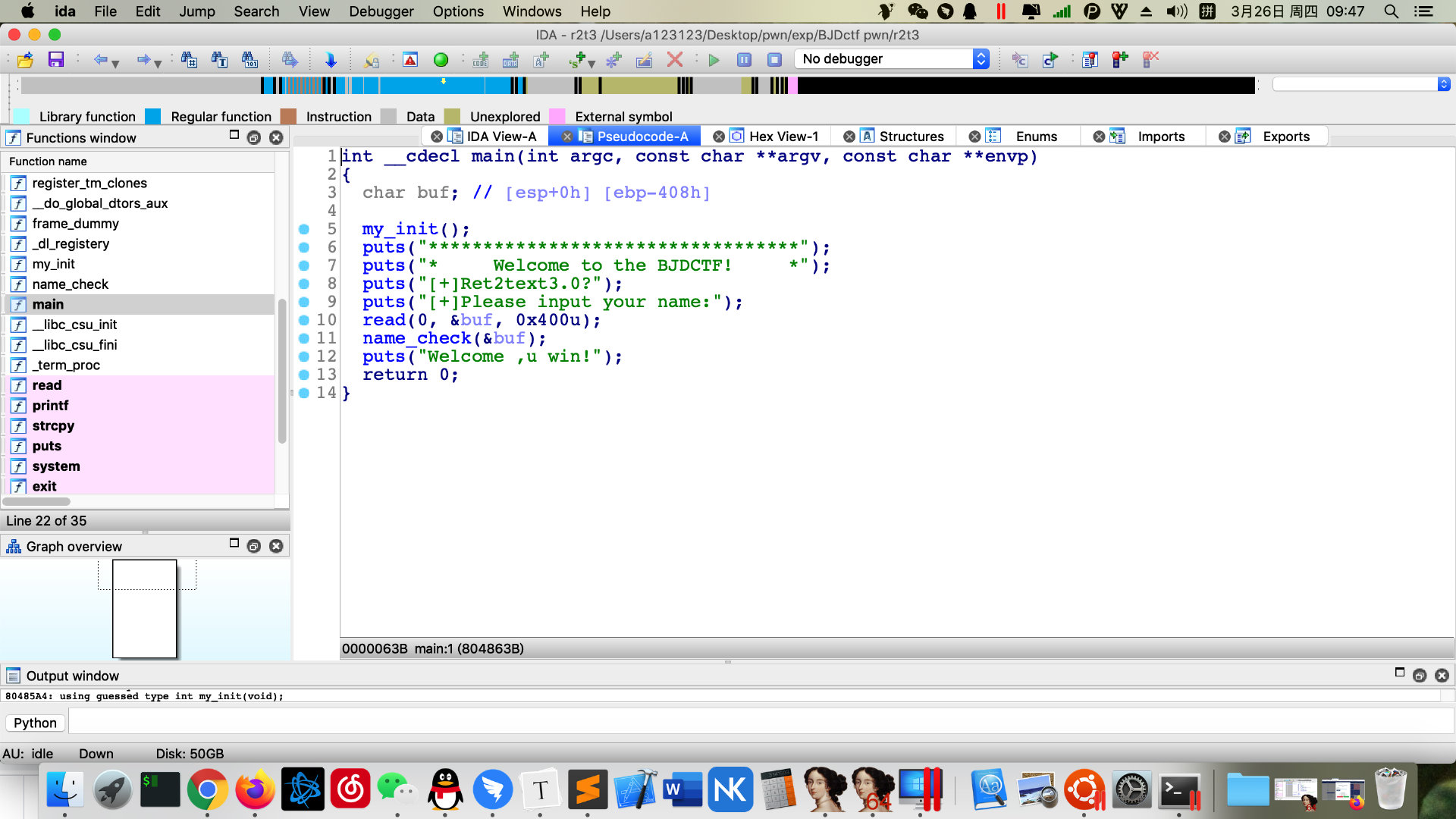Click Functions window vertical scrollbar
1456x819 pixels.
coord(282,372)
